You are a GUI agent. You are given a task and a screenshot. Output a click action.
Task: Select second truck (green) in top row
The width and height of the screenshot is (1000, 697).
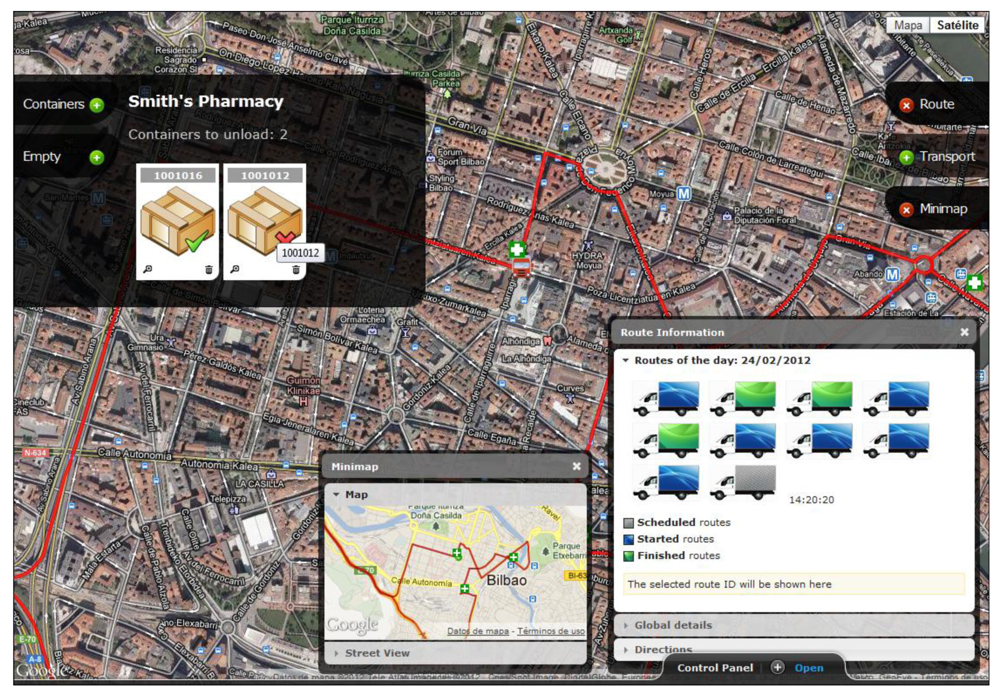coord(743,399)
